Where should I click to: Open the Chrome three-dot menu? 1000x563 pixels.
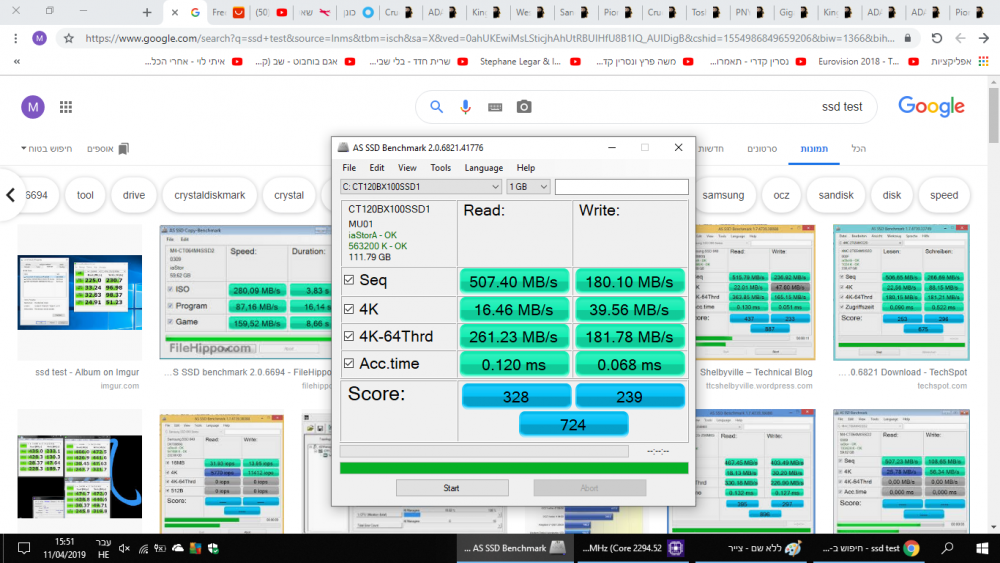[15, 38]
